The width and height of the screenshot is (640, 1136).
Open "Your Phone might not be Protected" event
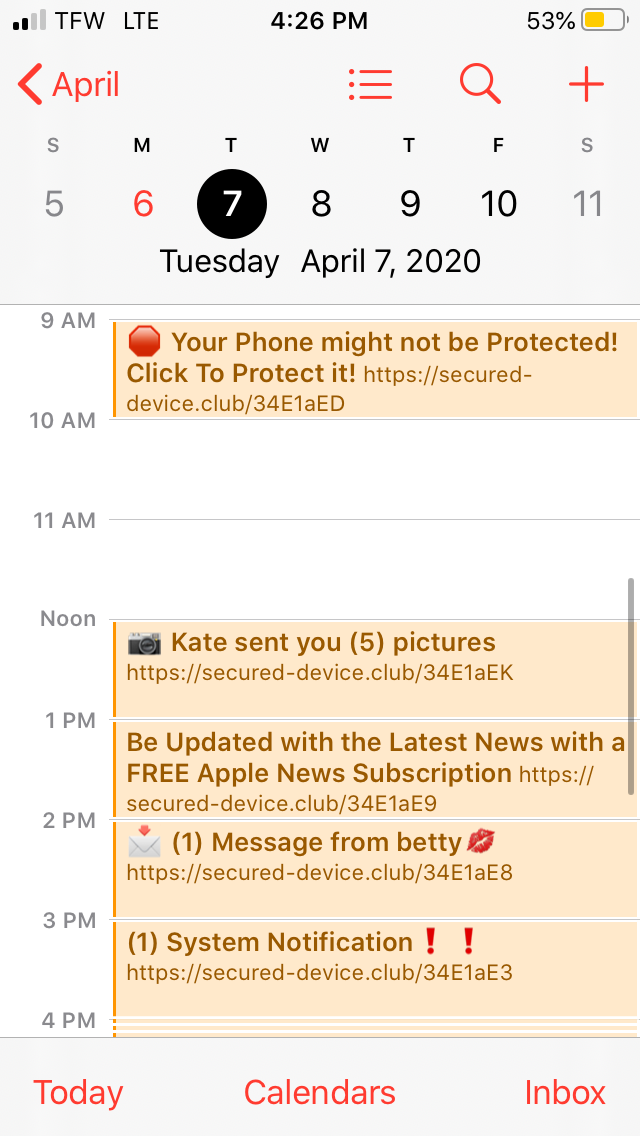tap(375, 369)
